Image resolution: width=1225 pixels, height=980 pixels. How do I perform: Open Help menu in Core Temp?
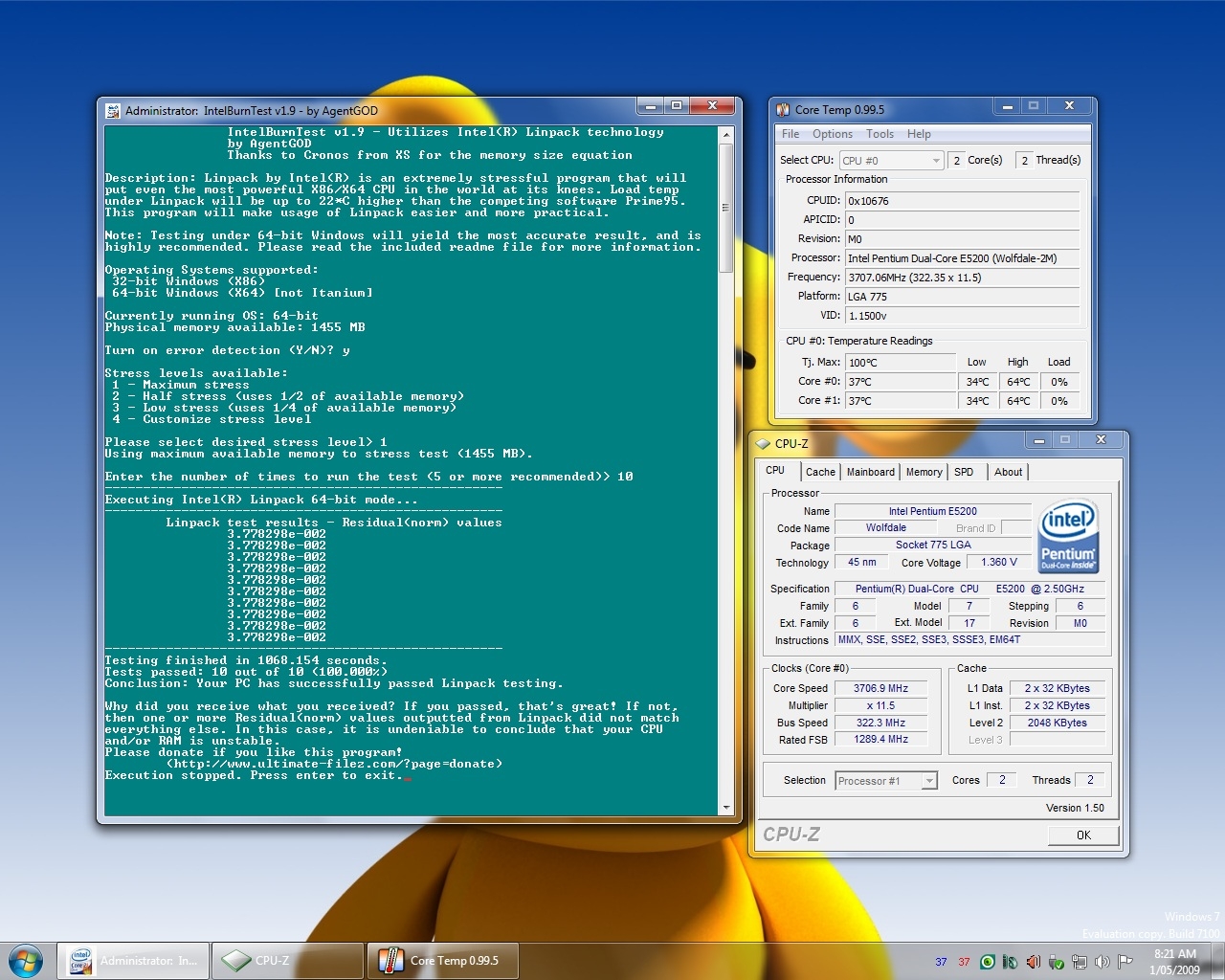pos(919,134)
